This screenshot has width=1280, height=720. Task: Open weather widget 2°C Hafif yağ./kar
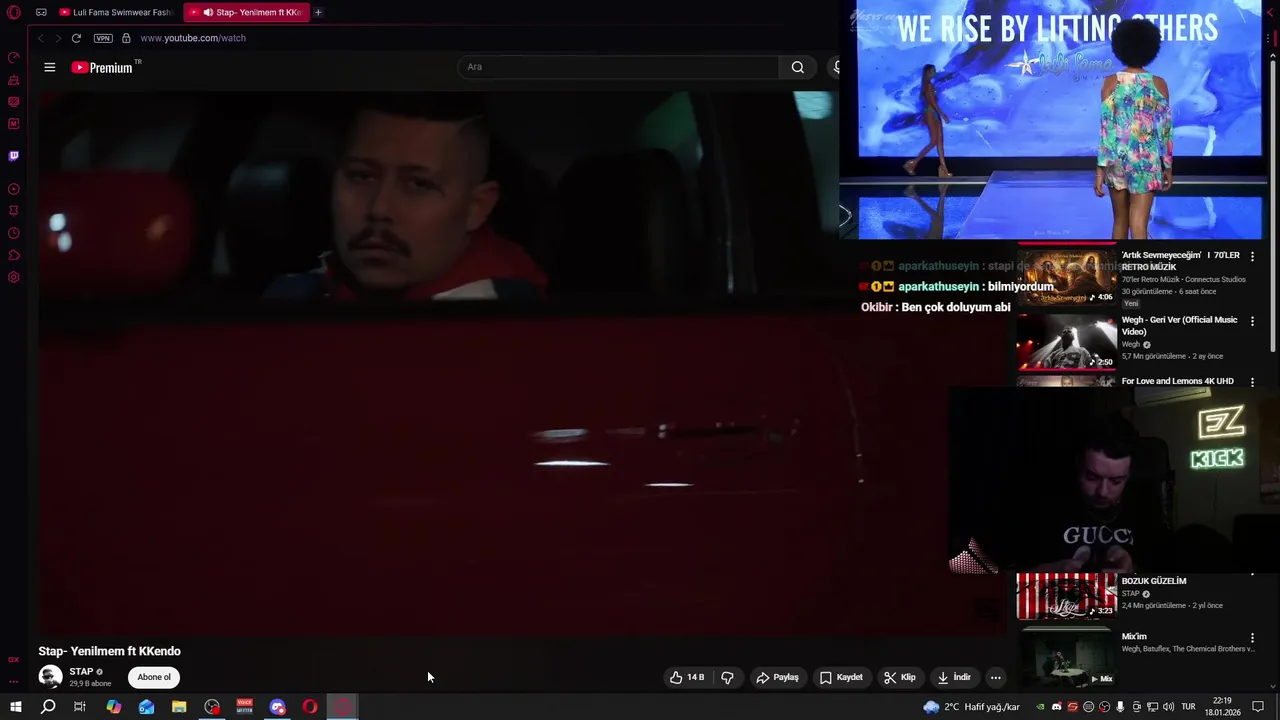pos(972,707)
